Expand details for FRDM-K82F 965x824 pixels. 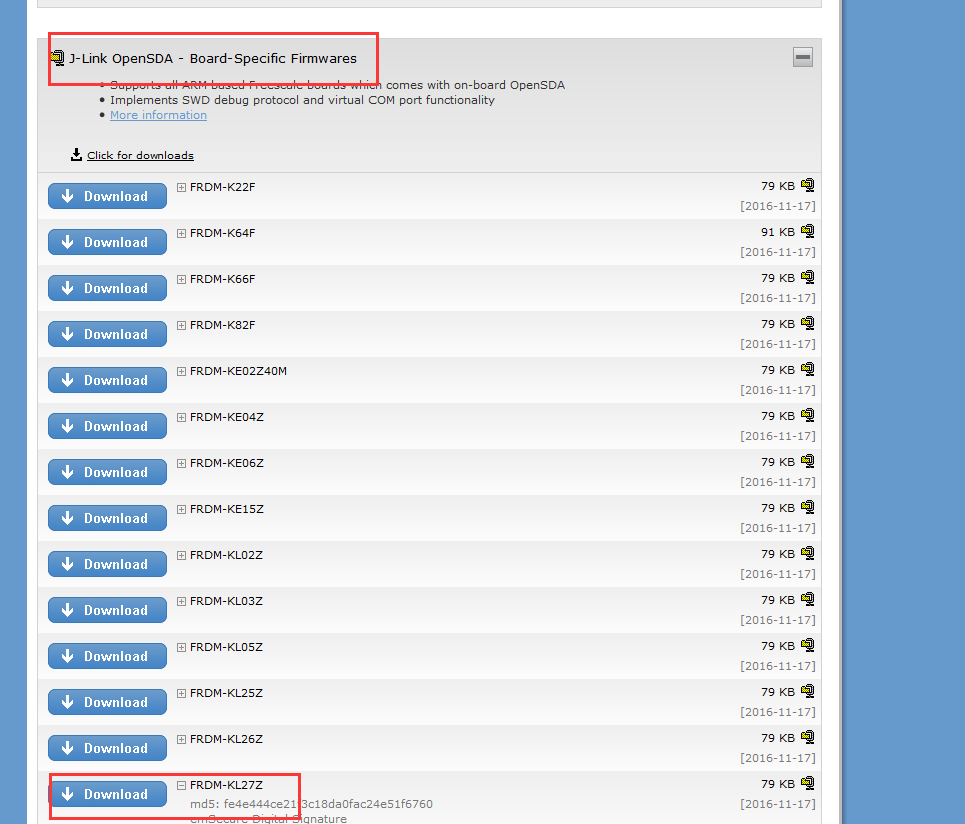(182, 325)
